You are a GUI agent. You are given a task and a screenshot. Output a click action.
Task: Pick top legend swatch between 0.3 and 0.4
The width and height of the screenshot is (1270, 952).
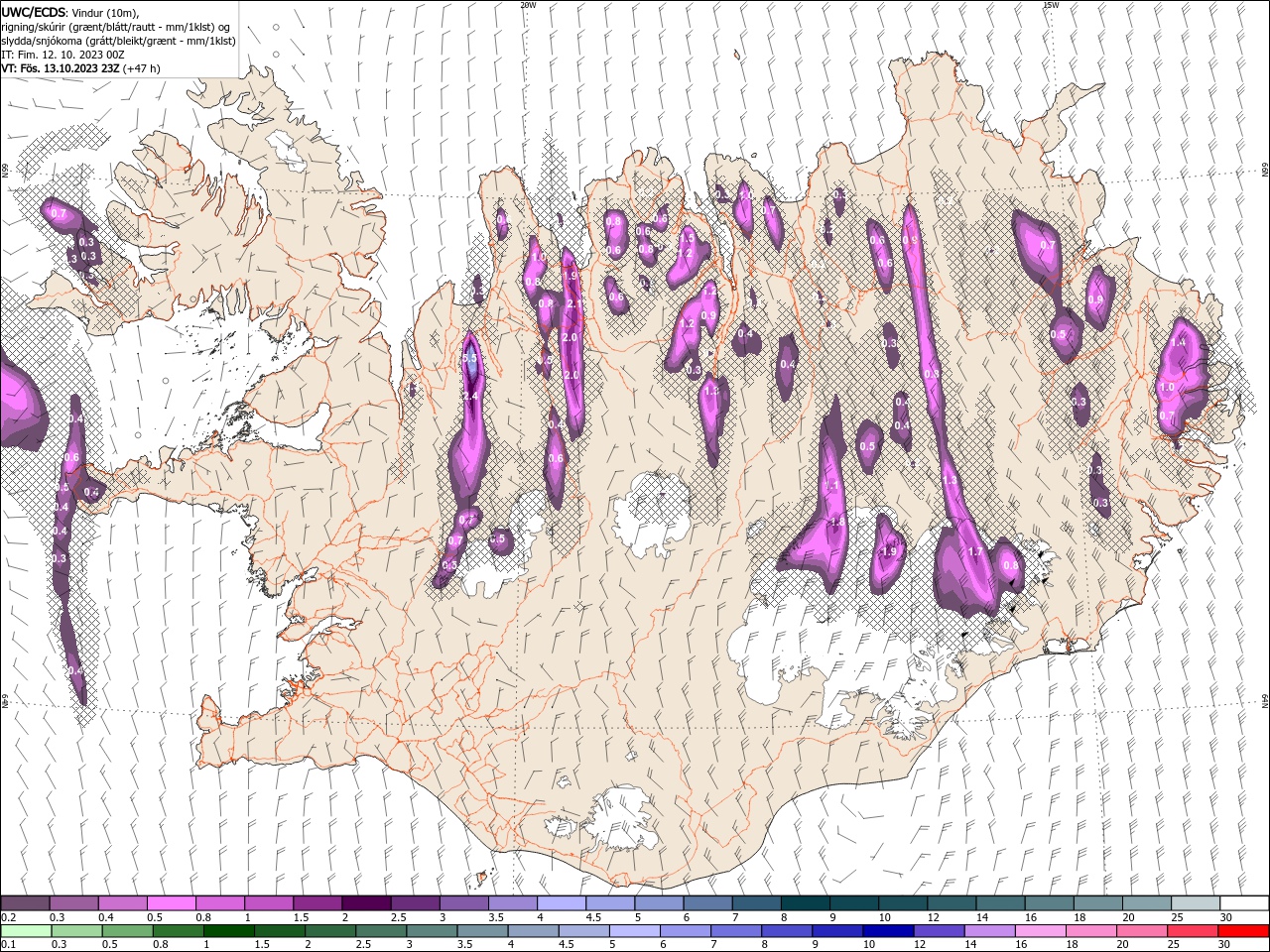pos(73,903)
